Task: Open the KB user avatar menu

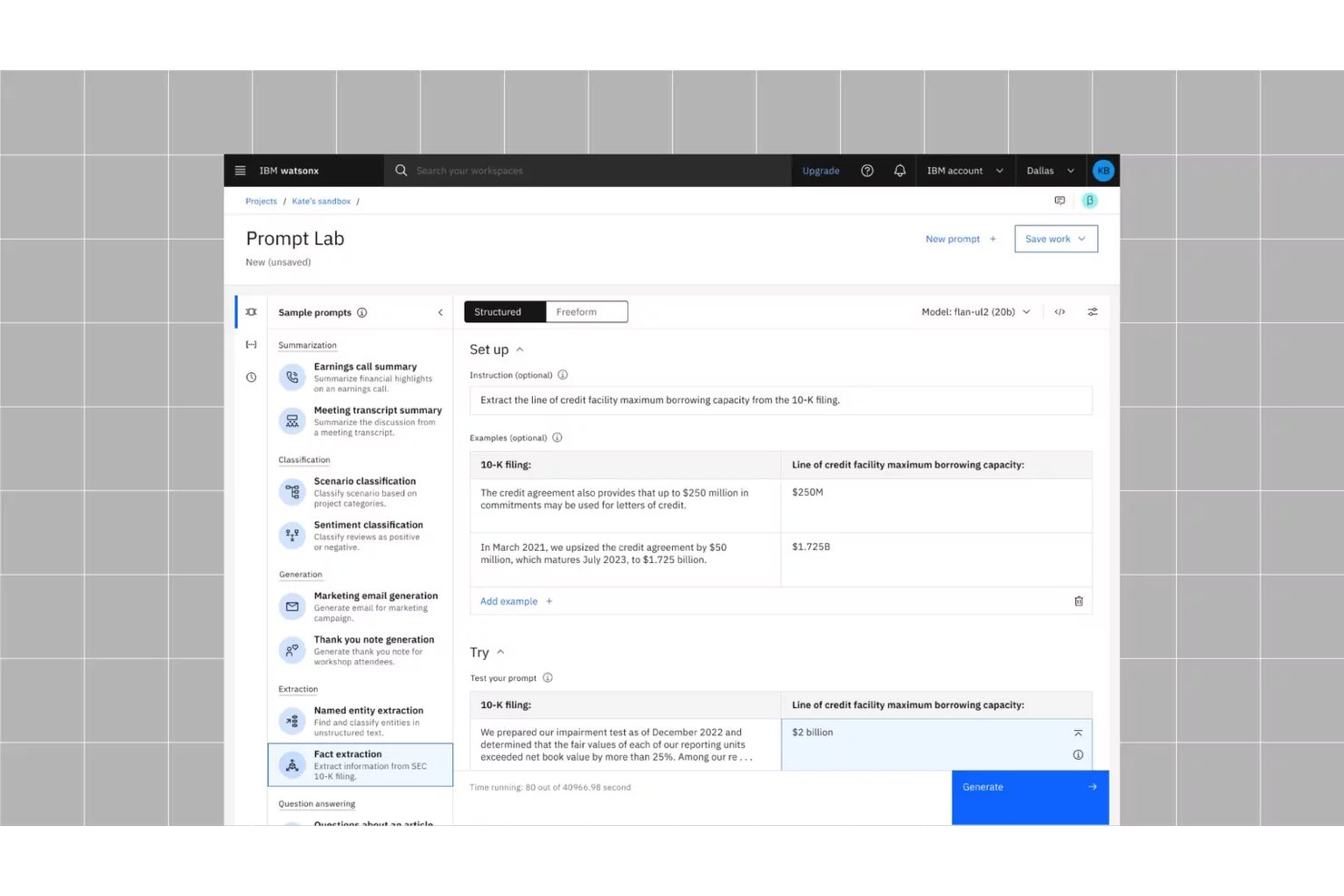Action: pyautogui.click(x=1103, y=171)
